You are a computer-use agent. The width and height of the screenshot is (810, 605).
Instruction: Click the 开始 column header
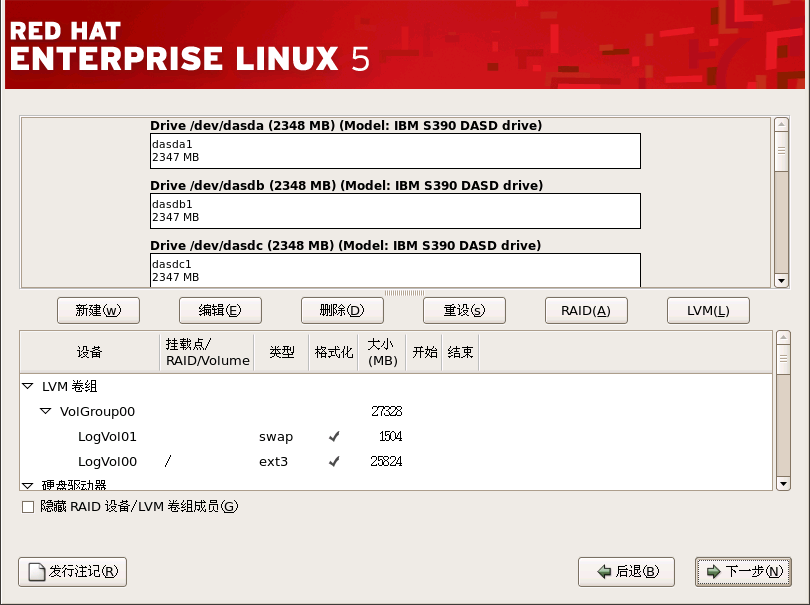tap(424, 352)
